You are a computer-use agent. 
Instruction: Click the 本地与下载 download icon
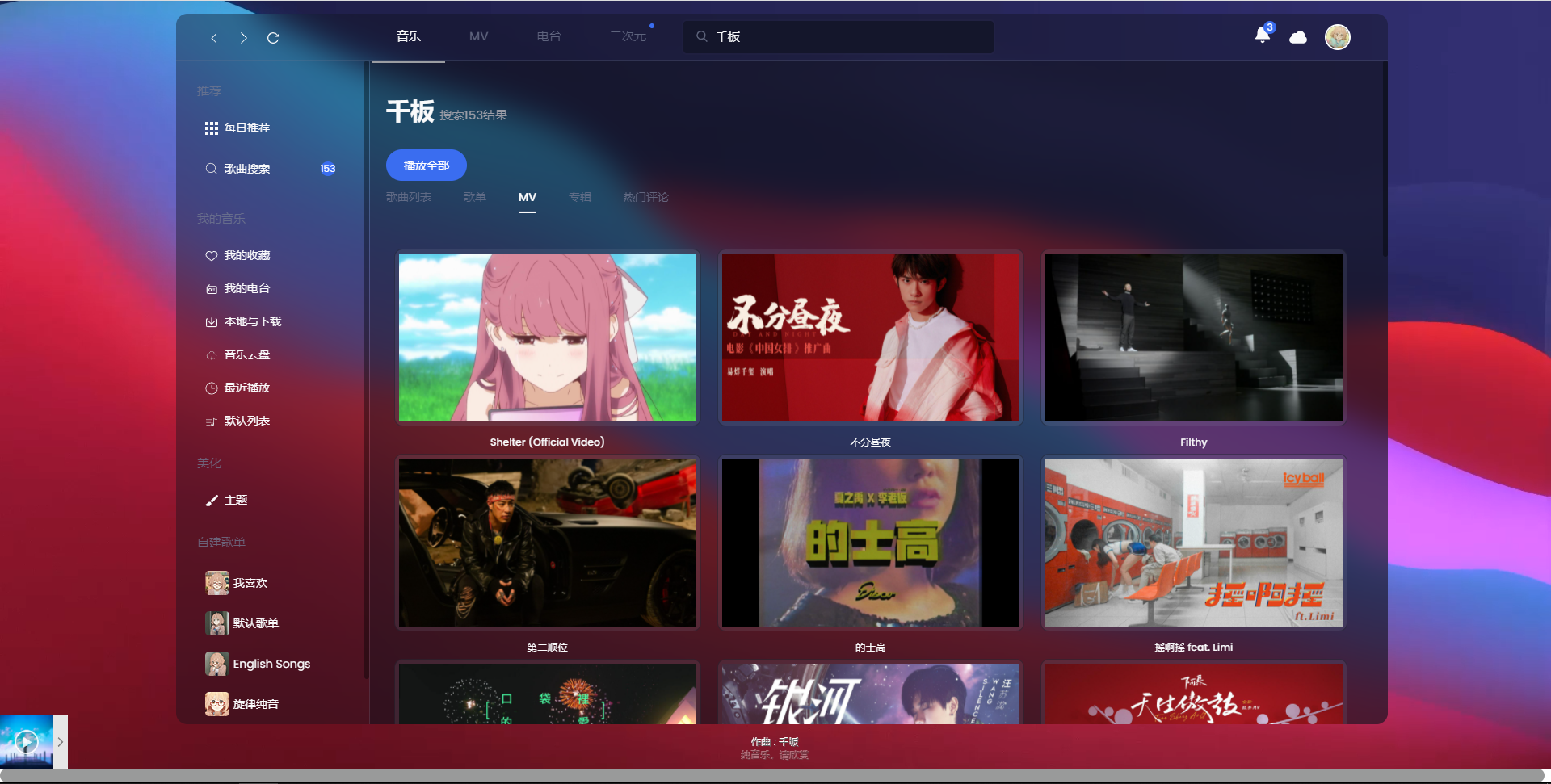tap(212, 321)
